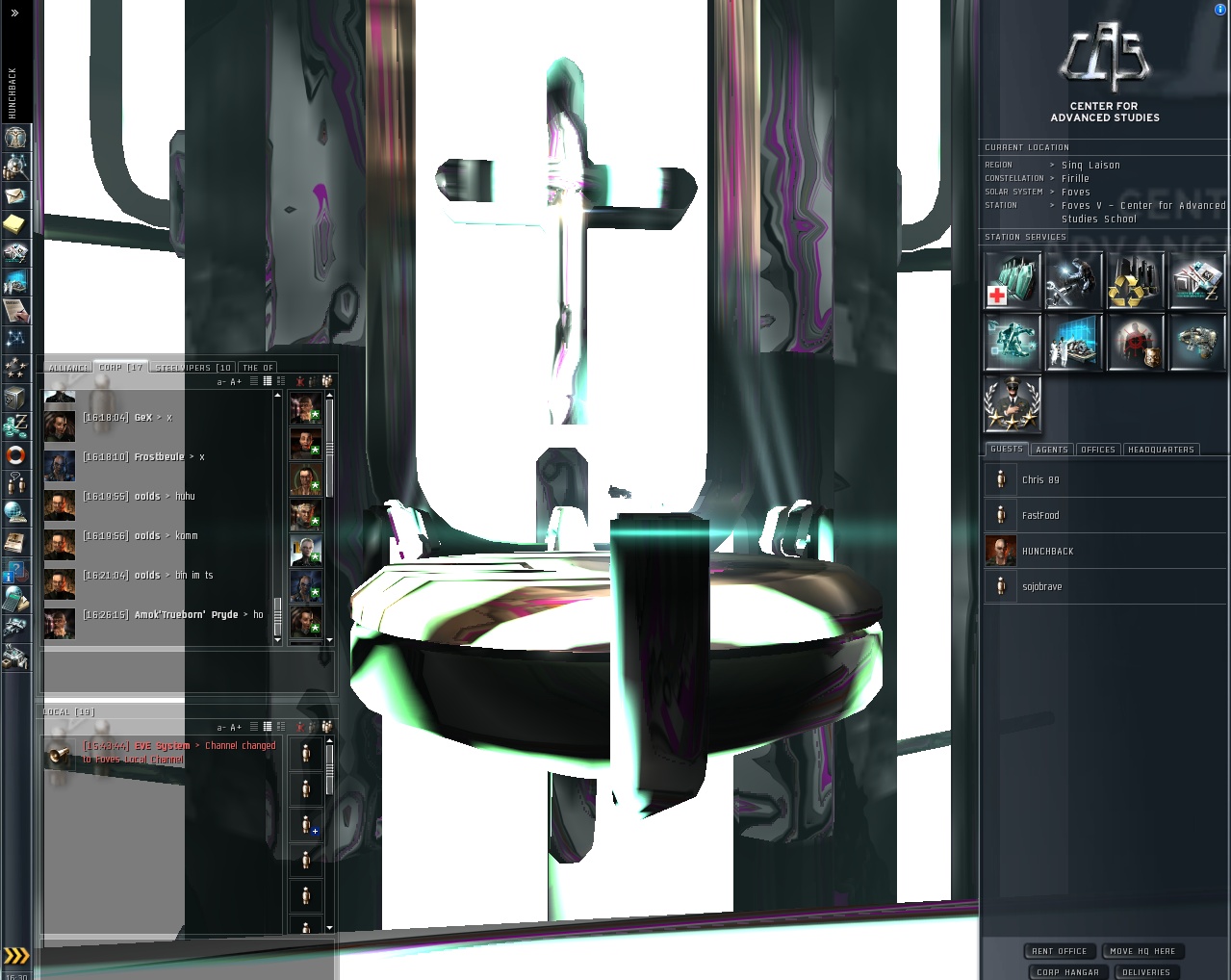The image size is (1231, 980).
Task: Select guest sojobrave in the list
Action: (x=1105, y=586)
